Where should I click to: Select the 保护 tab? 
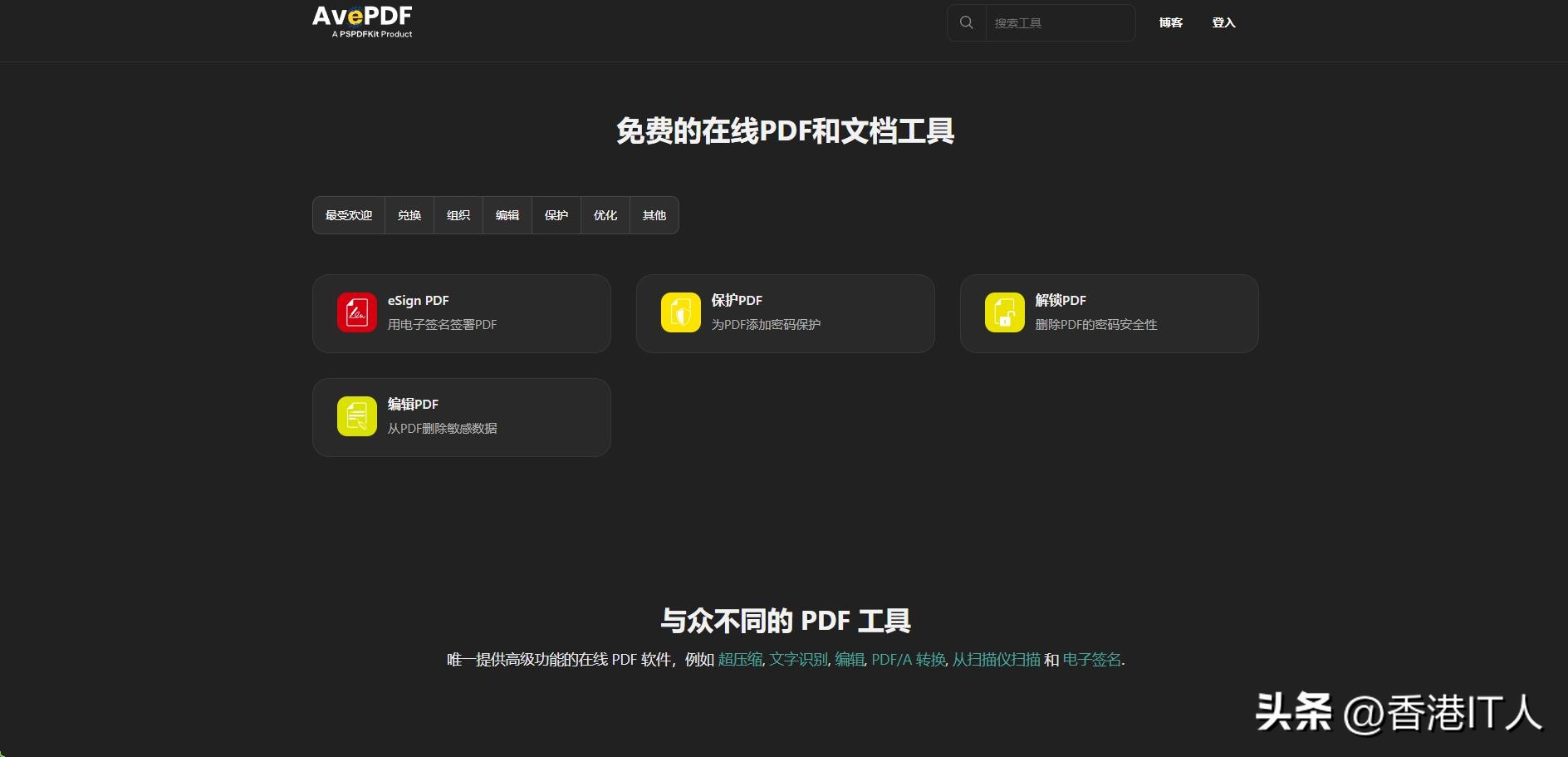point(556,215)
